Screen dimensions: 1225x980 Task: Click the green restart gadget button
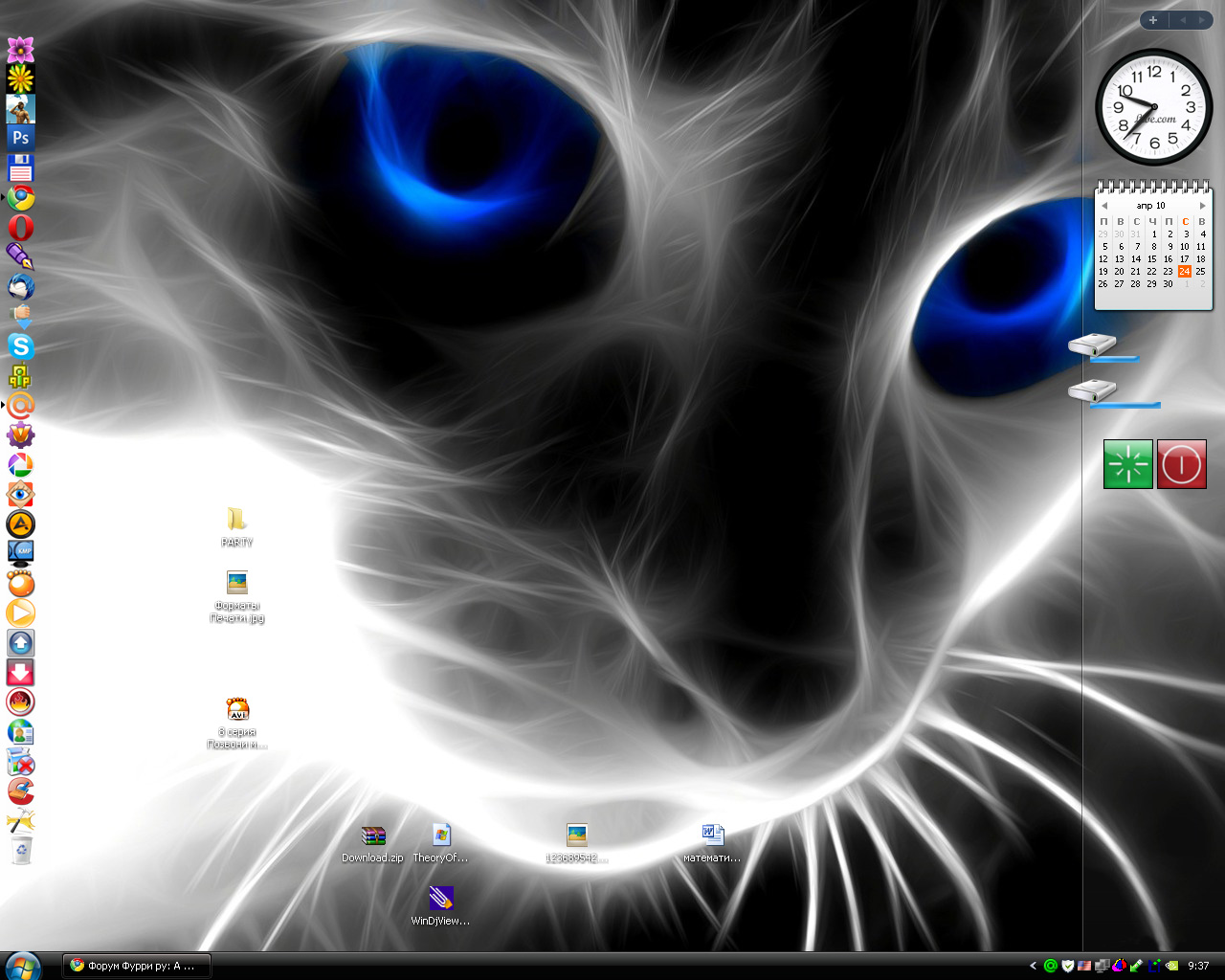(1127, 464)
